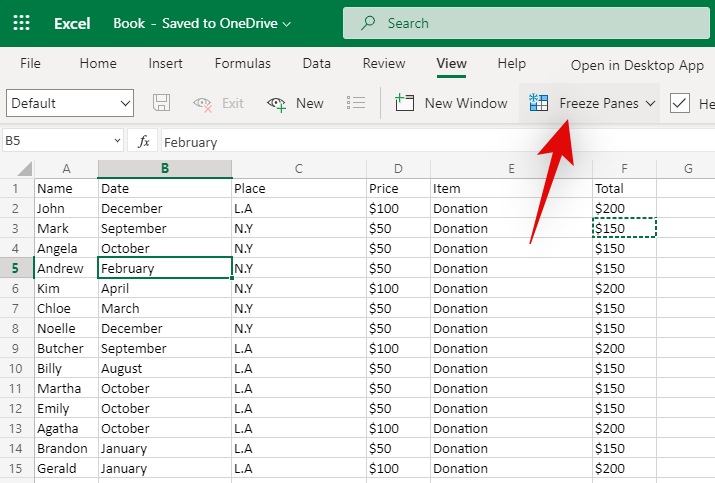715x483 pixels.
Task: Open the app launcher waffle icon
Action: pyautogui.click(x=21, y=22)
